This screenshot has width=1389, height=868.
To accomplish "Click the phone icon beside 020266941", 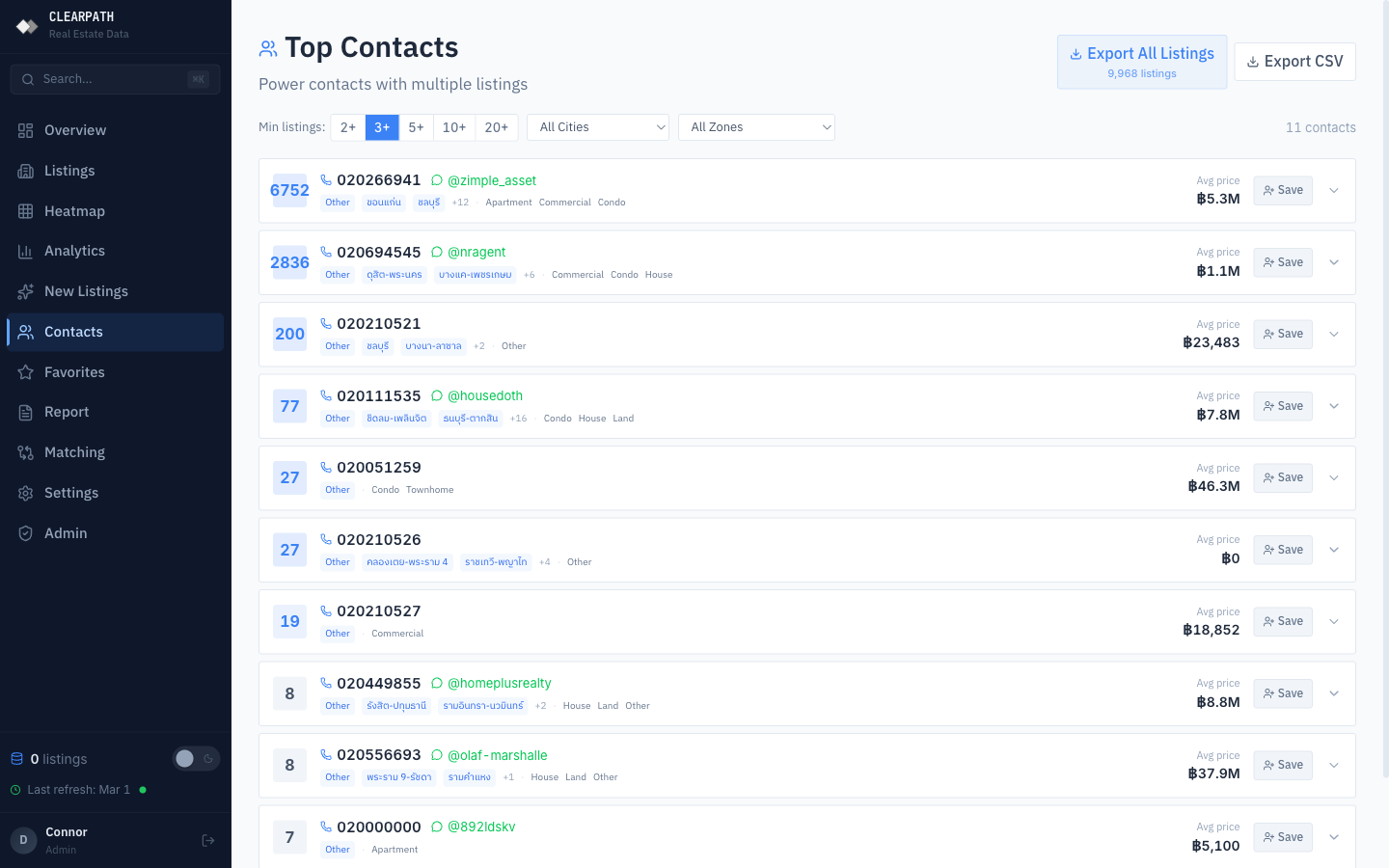I will [326, 180].
